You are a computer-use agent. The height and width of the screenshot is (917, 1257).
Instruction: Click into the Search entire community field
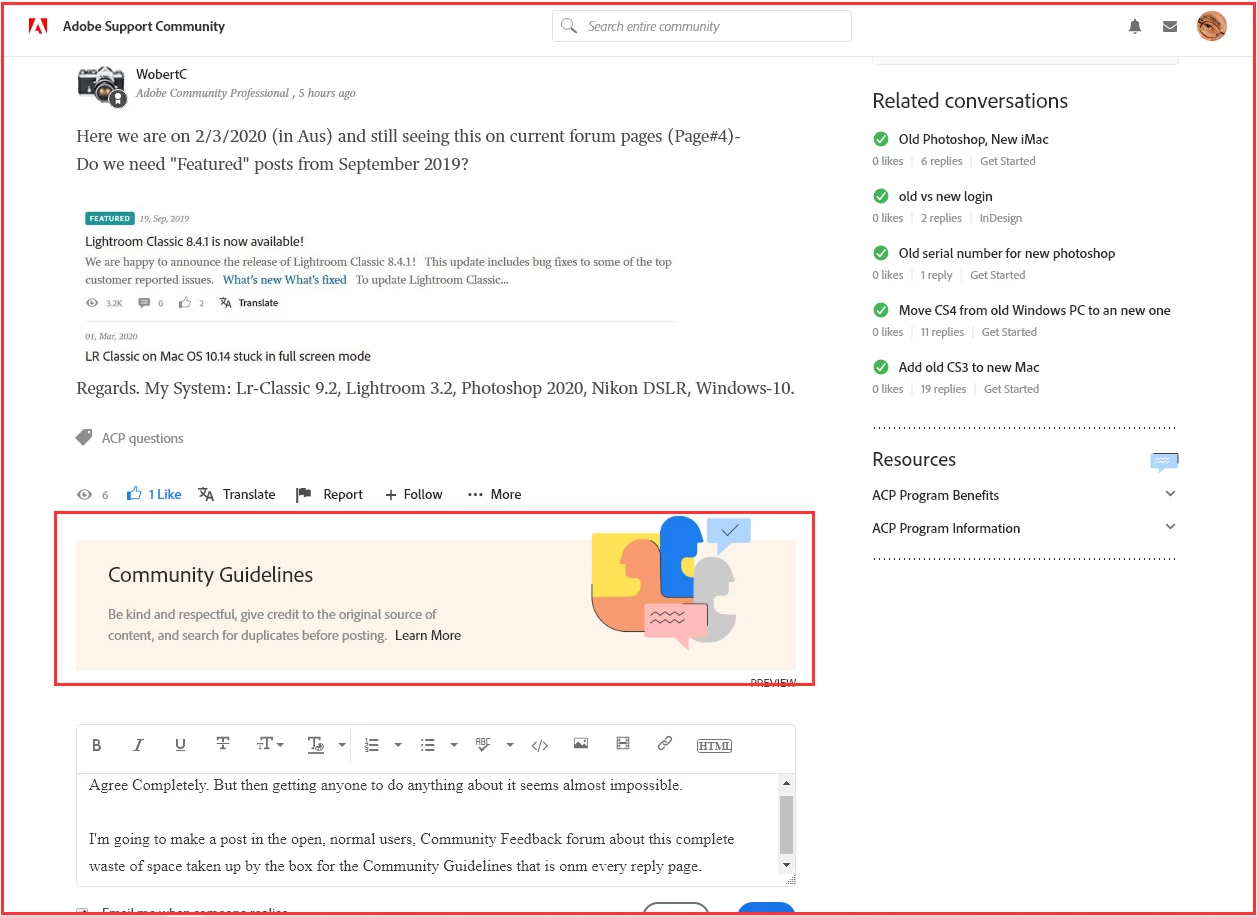[702, 26]
